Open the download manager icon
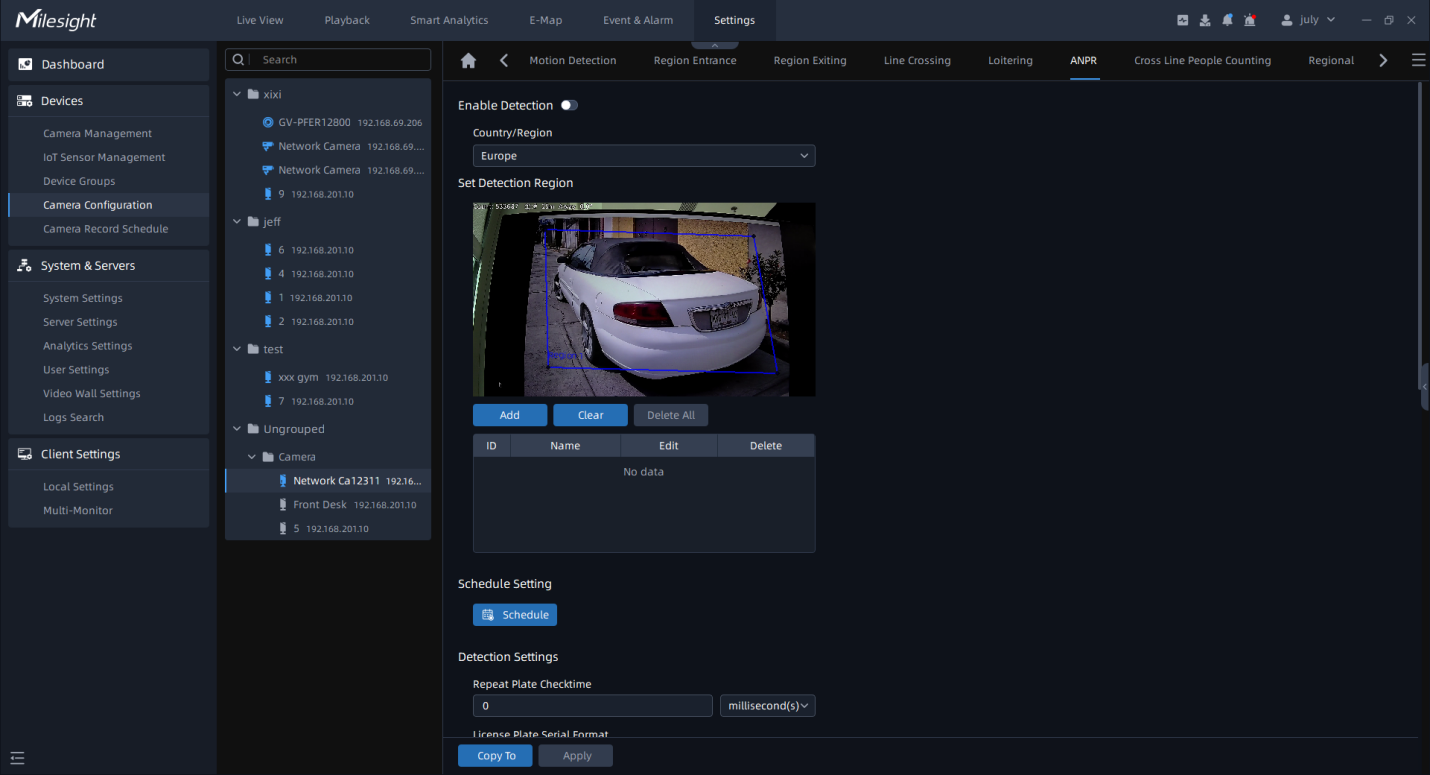The height and width of the screenshot is (775, 1430). [1205, 20]
